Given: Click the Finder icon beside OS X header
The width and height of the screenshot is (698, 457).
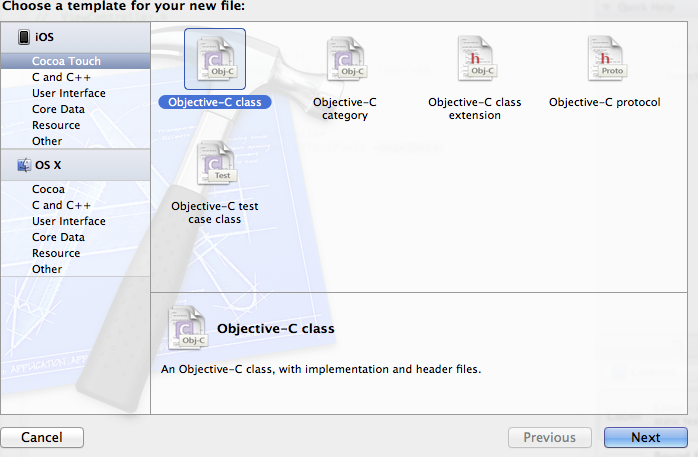Looking at the screenshot, I should tap(24, 165).
